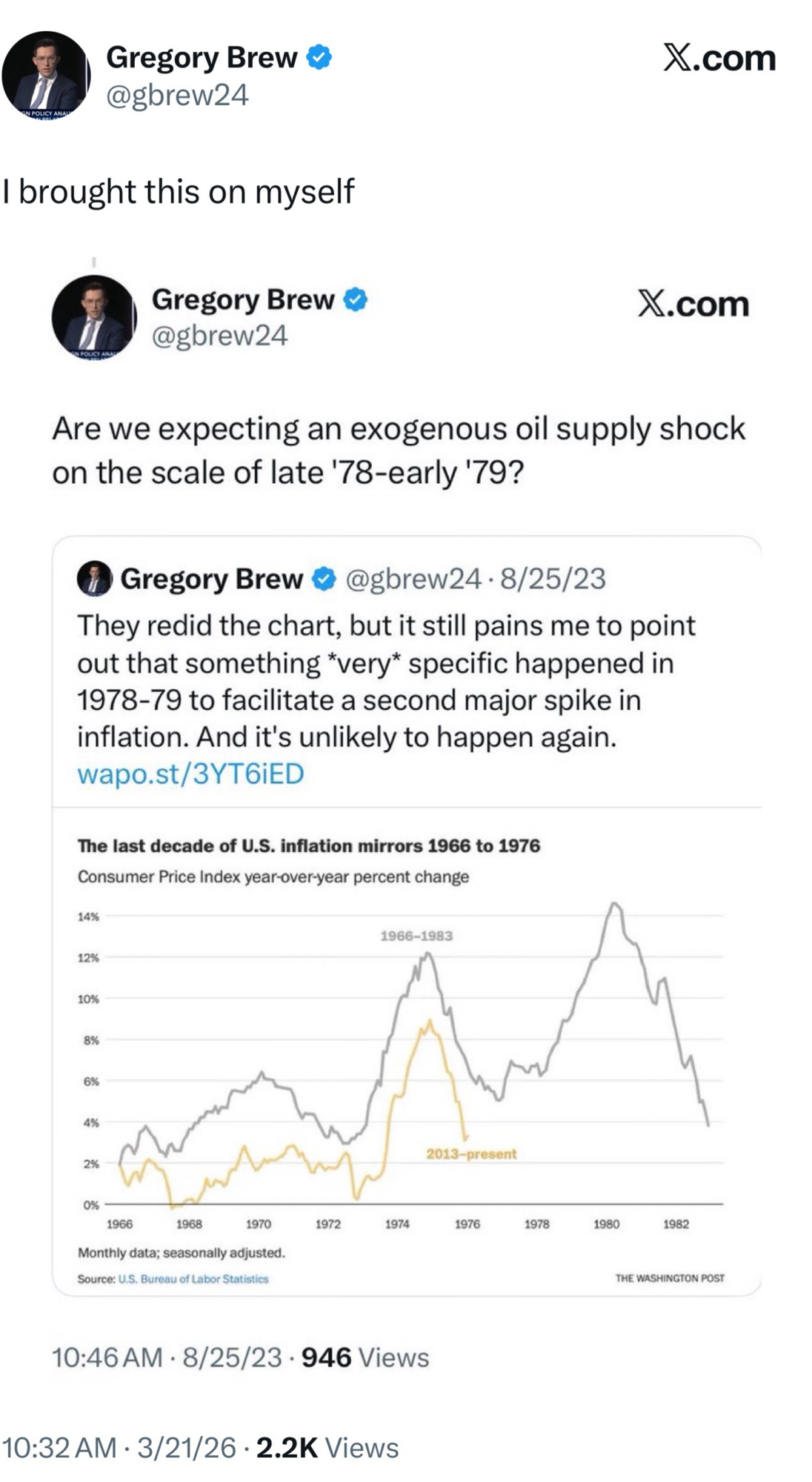Open the wapo.st/3YT6iED link

190,774
